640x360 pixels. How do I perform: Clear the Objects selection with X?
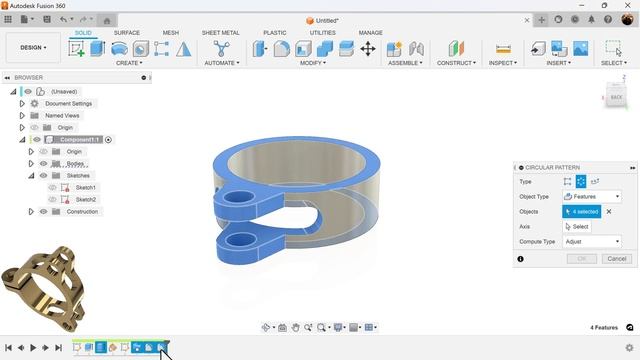609,211
